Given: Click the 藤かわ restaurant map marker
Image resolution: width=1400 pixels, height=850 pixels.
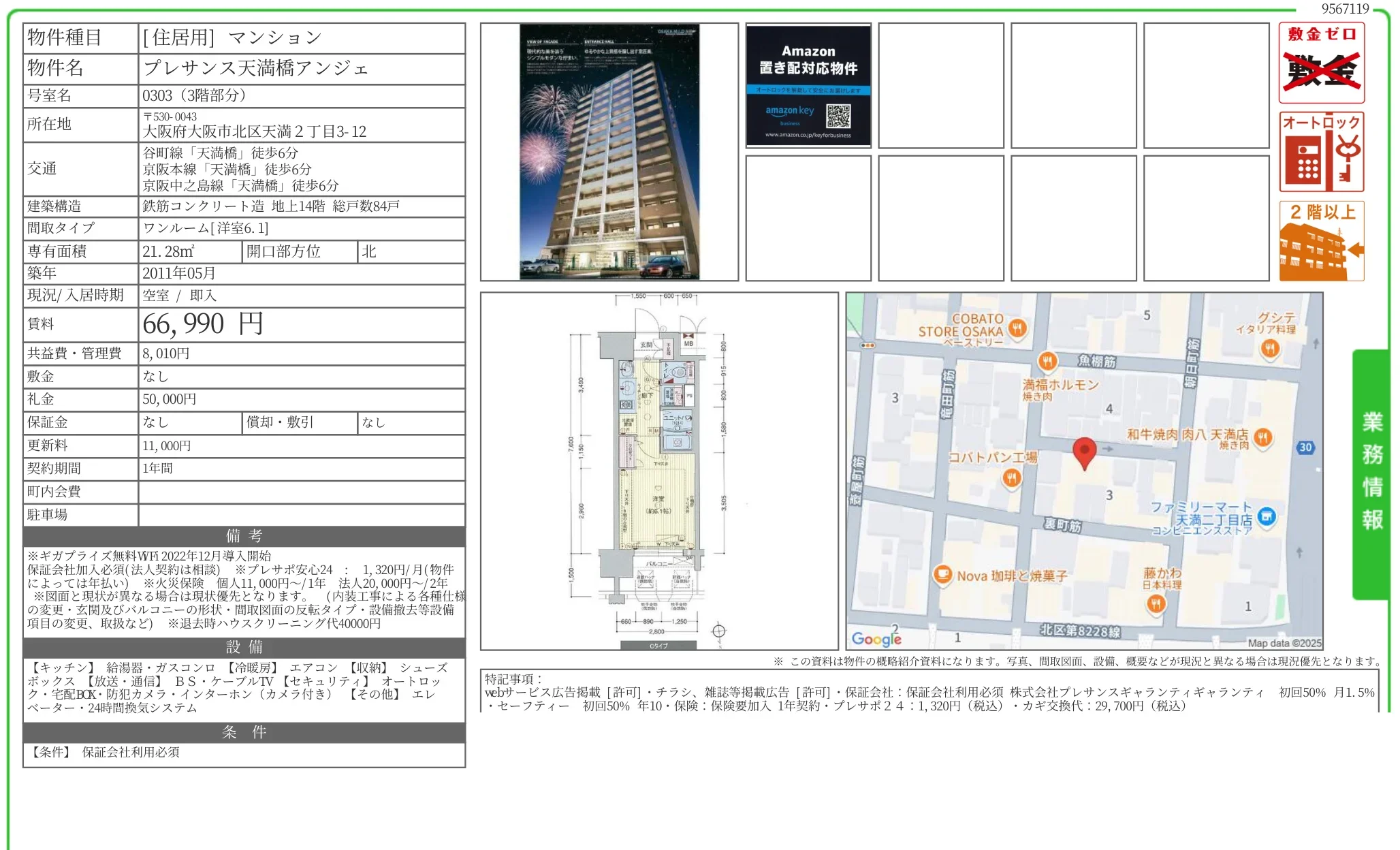Looking at the screenshot, I should click(x=1156, y=603).
